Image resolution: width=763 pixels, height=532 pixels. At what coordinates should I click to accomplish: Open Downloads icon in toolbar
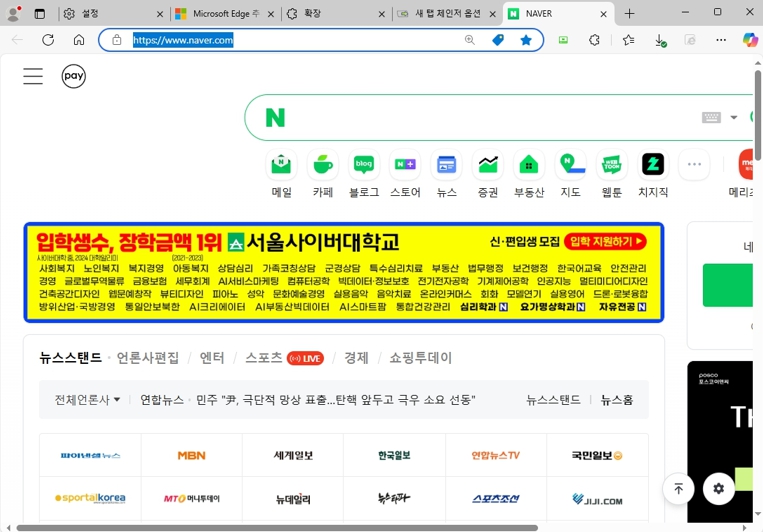(x=660, y=40)
